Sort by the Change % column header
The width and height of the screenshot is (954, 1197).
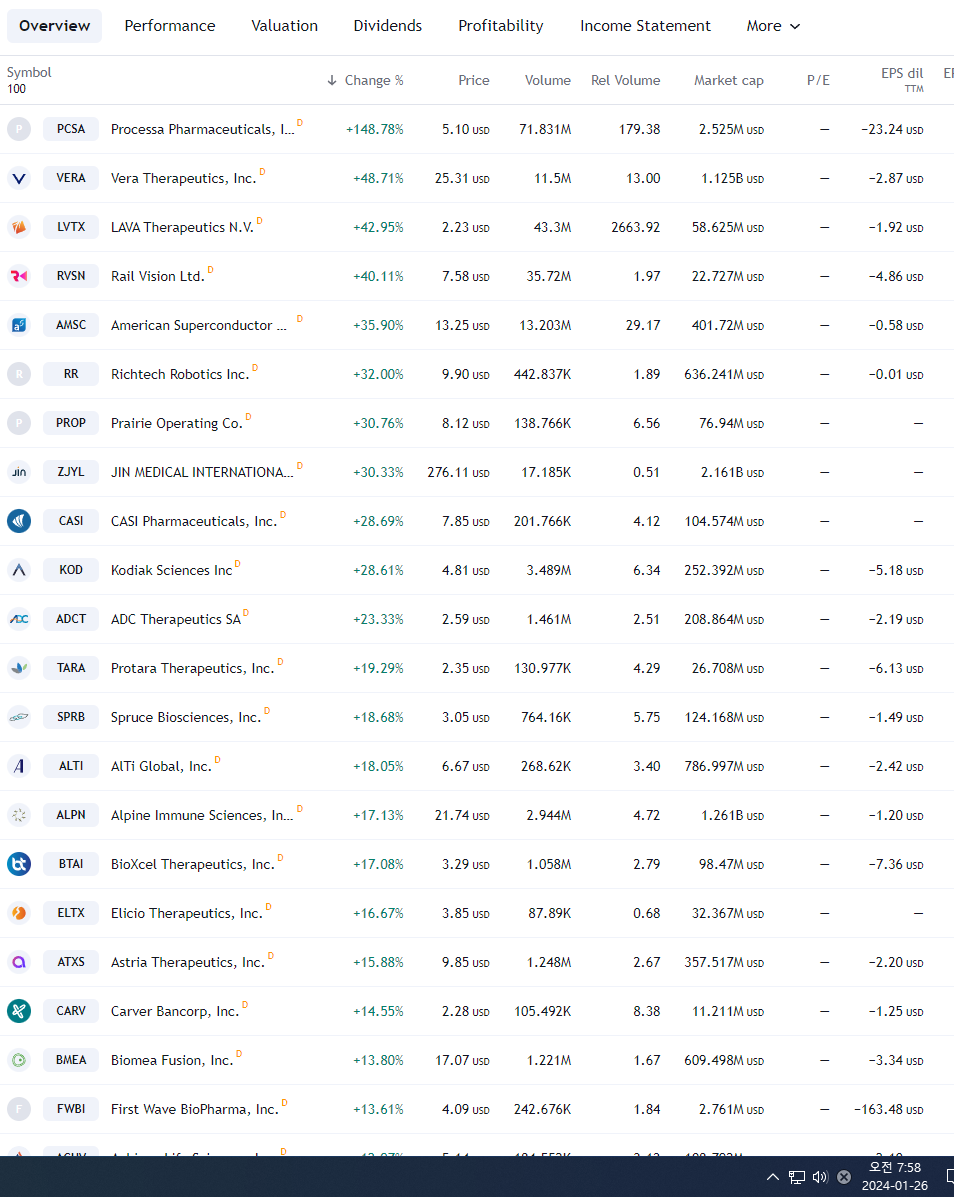[x=366, y=80]
